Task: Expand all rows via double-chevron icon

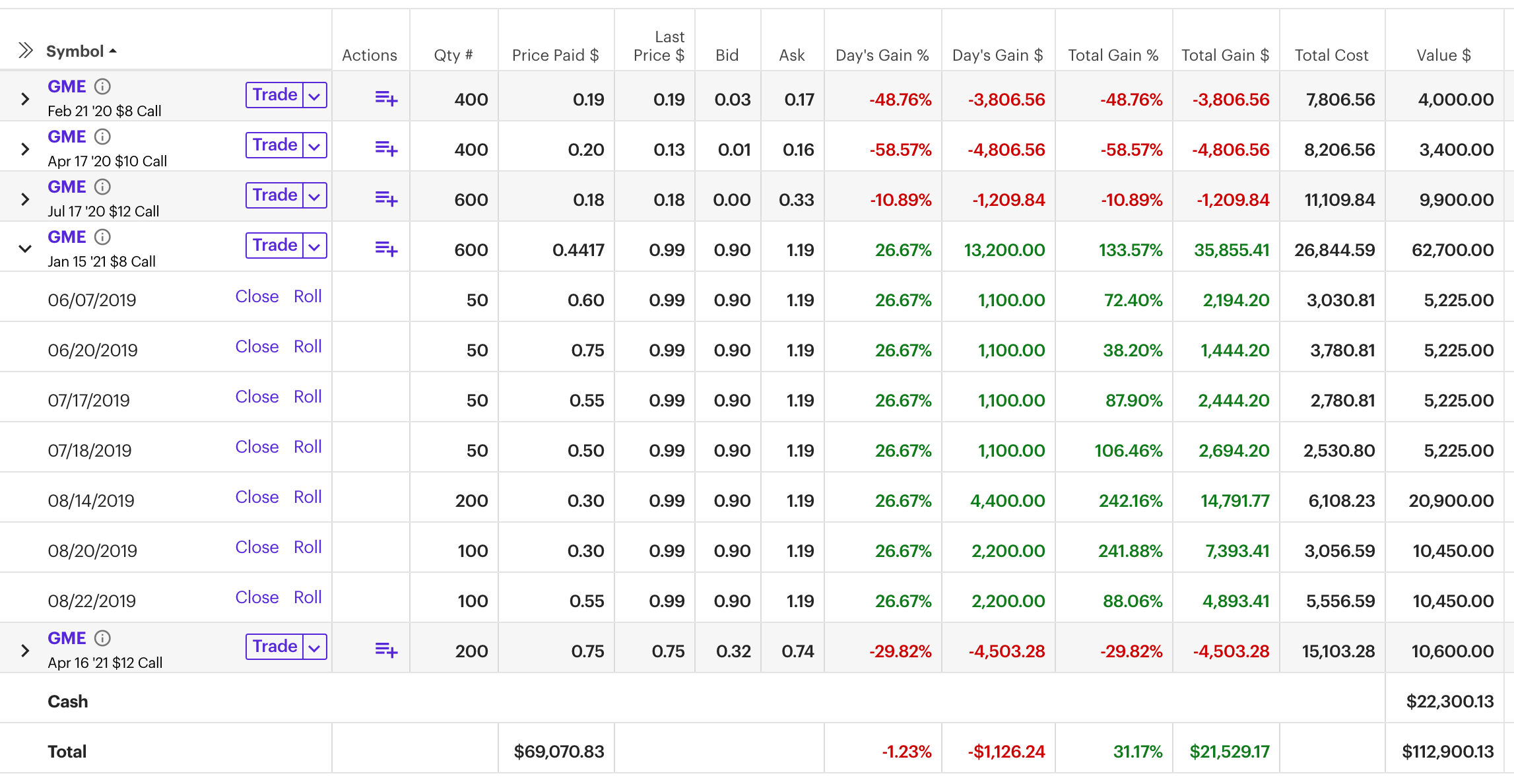Action: tap(25, 50)
